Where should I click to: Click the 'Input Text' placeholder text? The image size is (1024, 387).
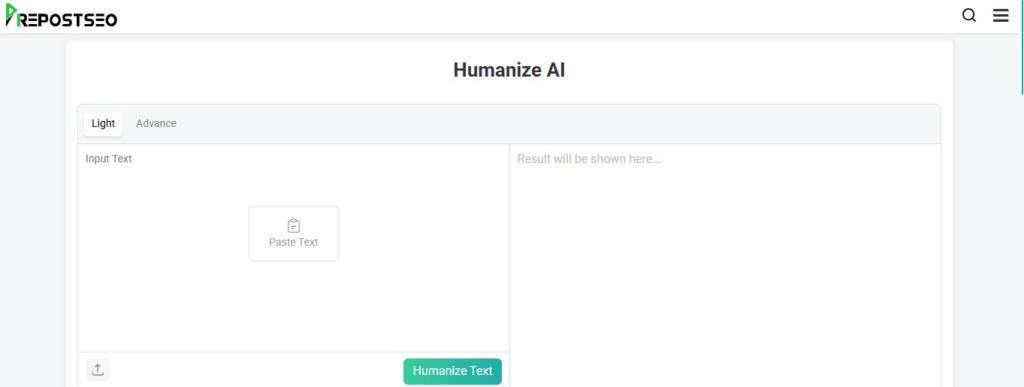point(108,159)
